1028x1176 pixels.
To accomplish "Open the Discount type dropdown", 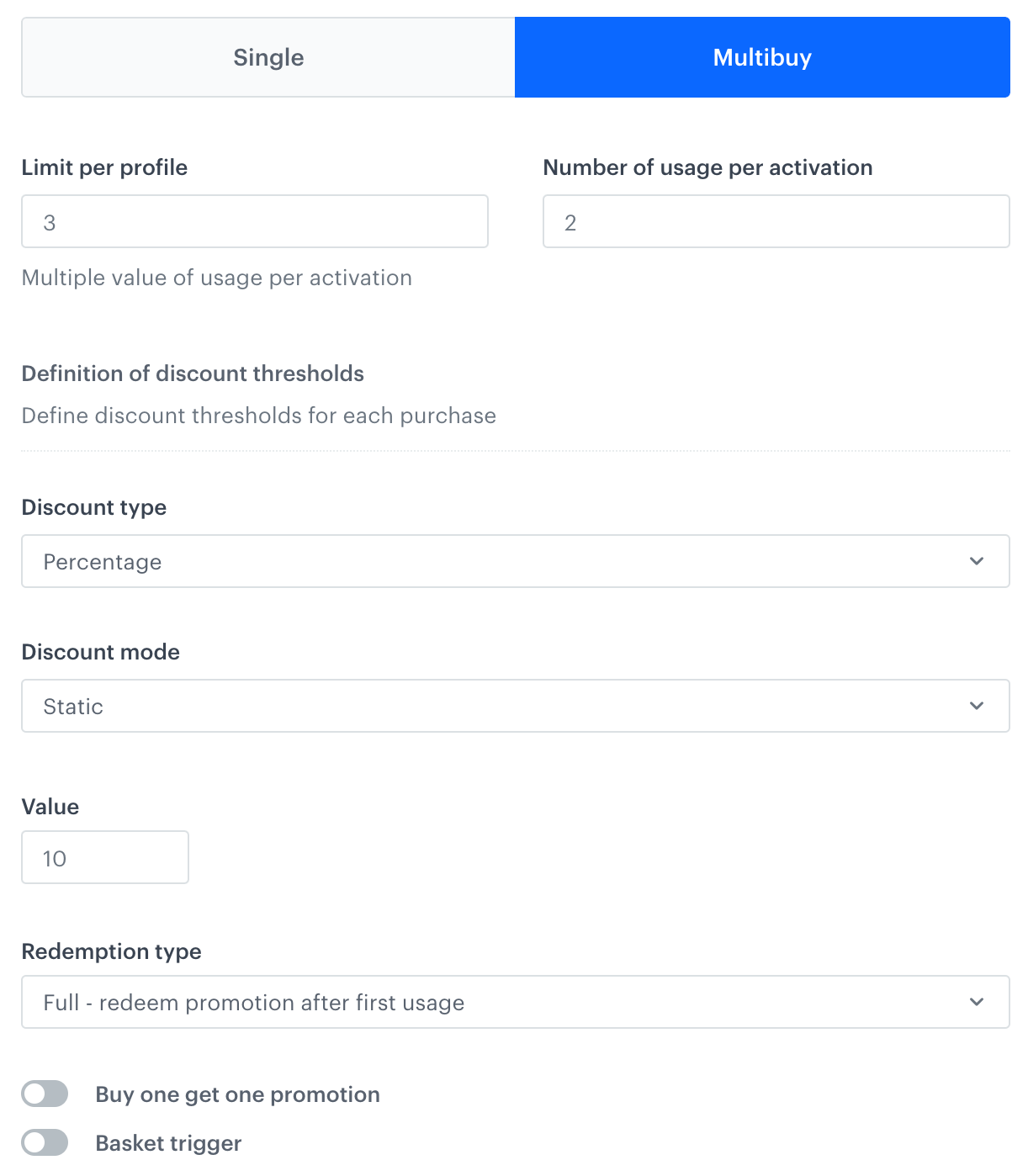I will [515, 561].
